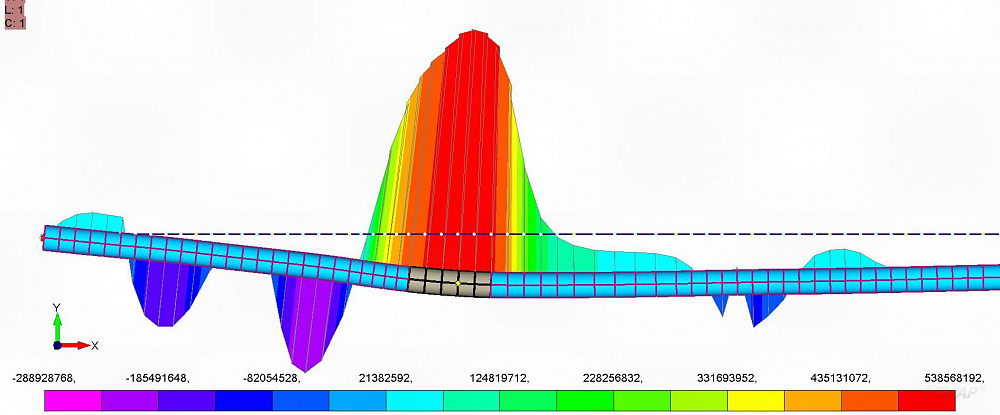The width and height of the screenshot is (1000, 415).
Task: Pick the red swatch at legend's right end
Action: click(x=926, y=400)
